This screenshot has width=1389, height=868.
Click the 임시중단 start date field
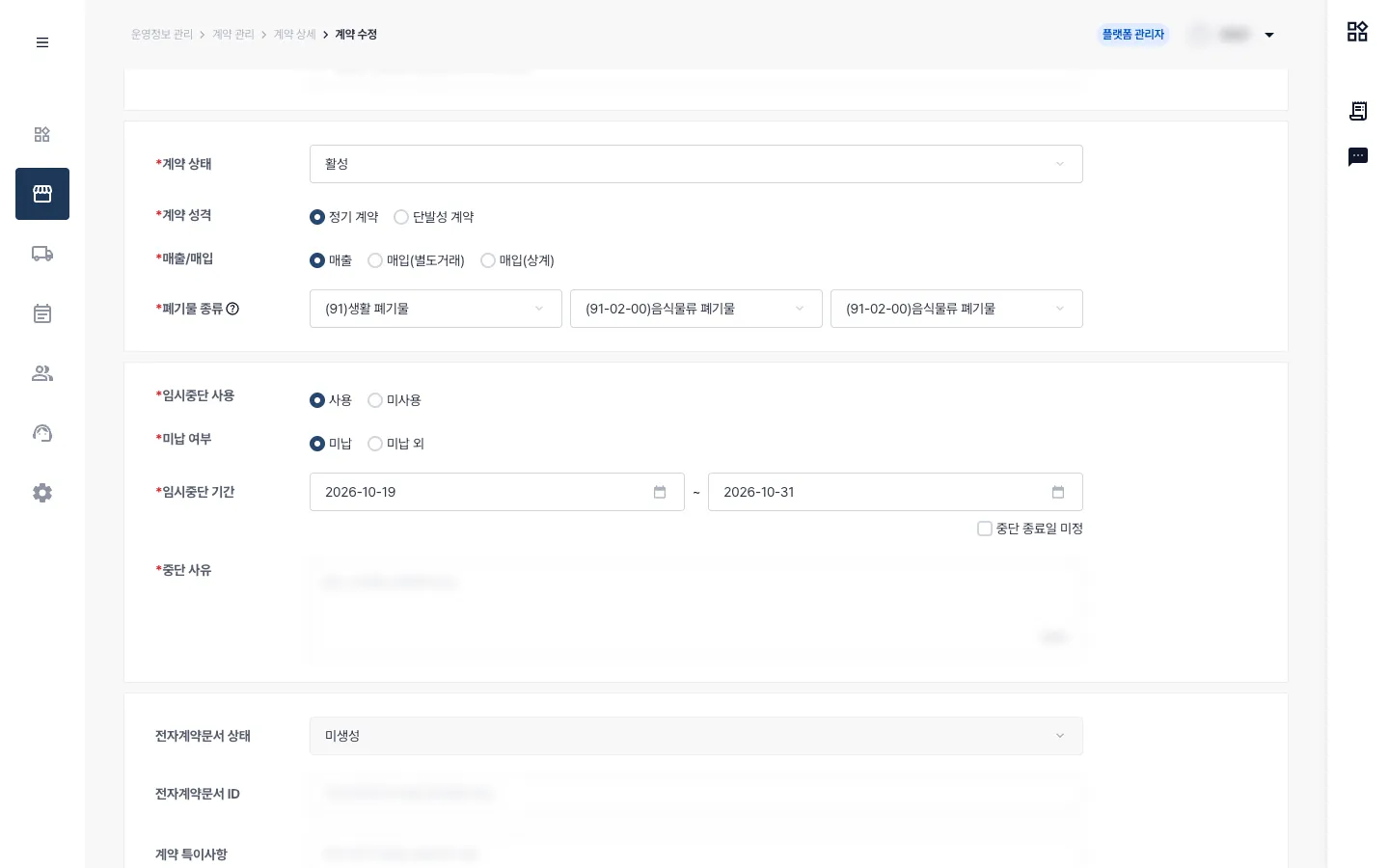[497, 492]
